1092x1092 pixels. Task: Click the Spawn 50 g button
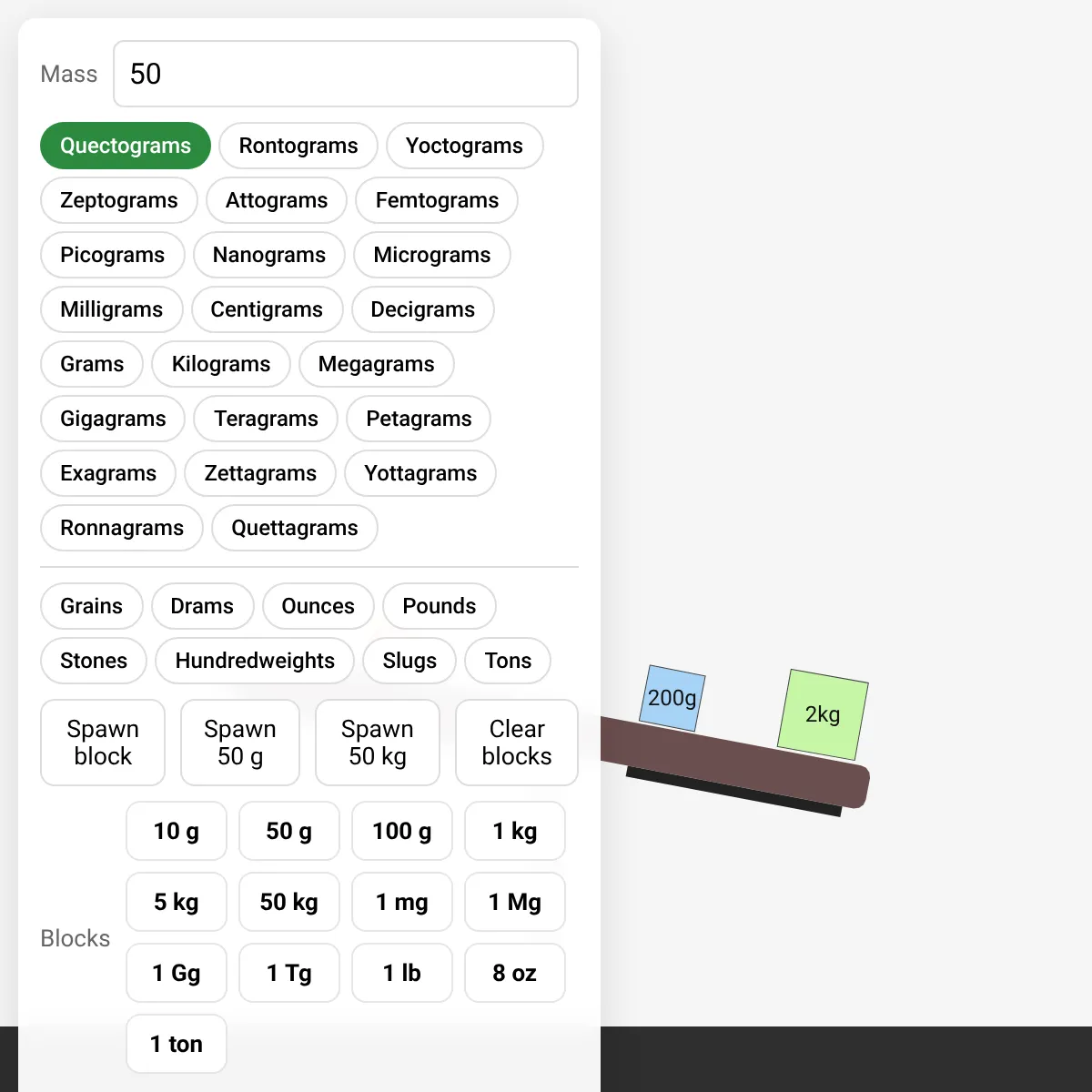pos(240,743)
